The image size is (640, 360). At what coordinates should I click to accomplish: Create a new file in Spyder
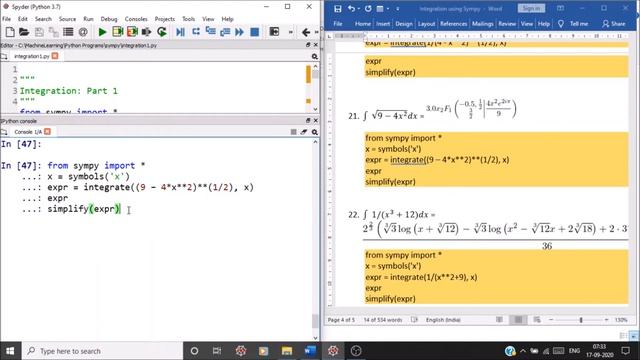coord(10,32)
